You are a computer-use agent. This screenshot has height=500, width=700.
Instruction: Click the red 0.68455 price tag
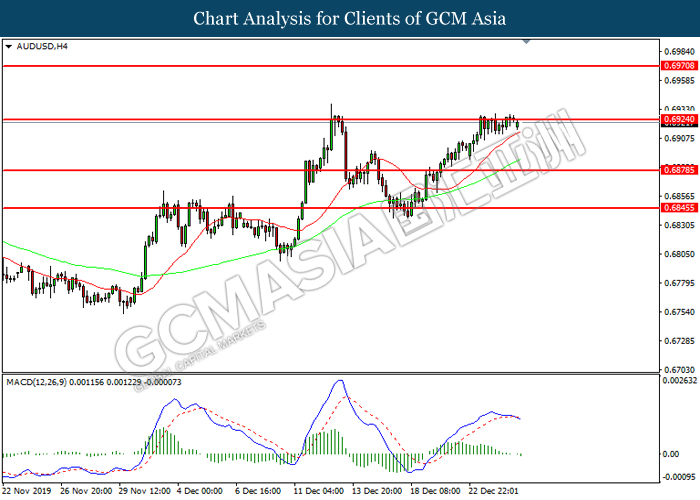679,208
